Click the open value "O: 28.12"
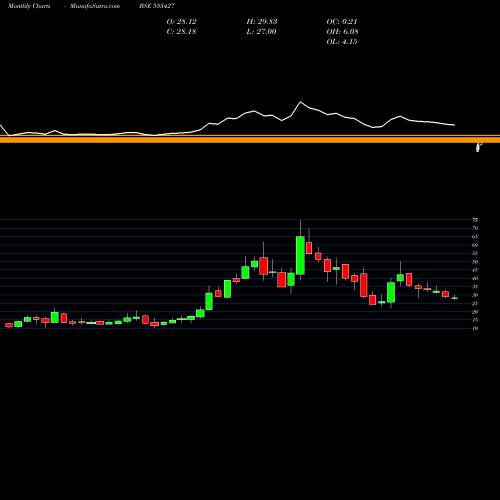The height and width of the screenshot is (500, 500). (182, 22)
